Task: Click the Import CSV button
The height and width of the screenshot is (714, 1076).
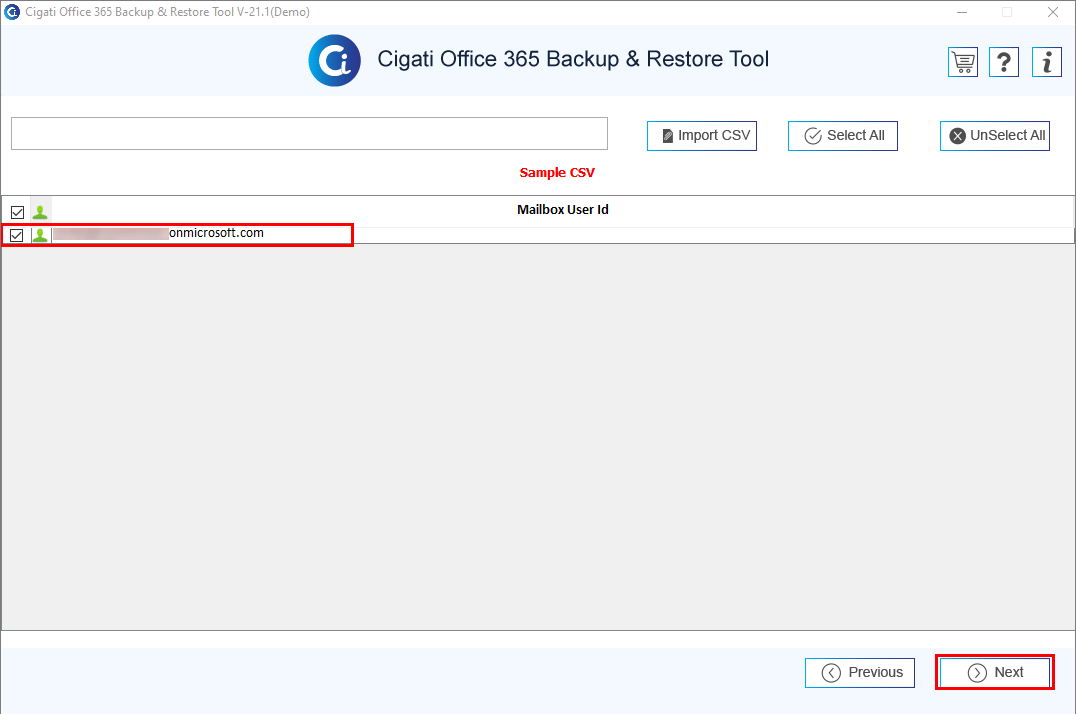Action: tap(701, 135)
